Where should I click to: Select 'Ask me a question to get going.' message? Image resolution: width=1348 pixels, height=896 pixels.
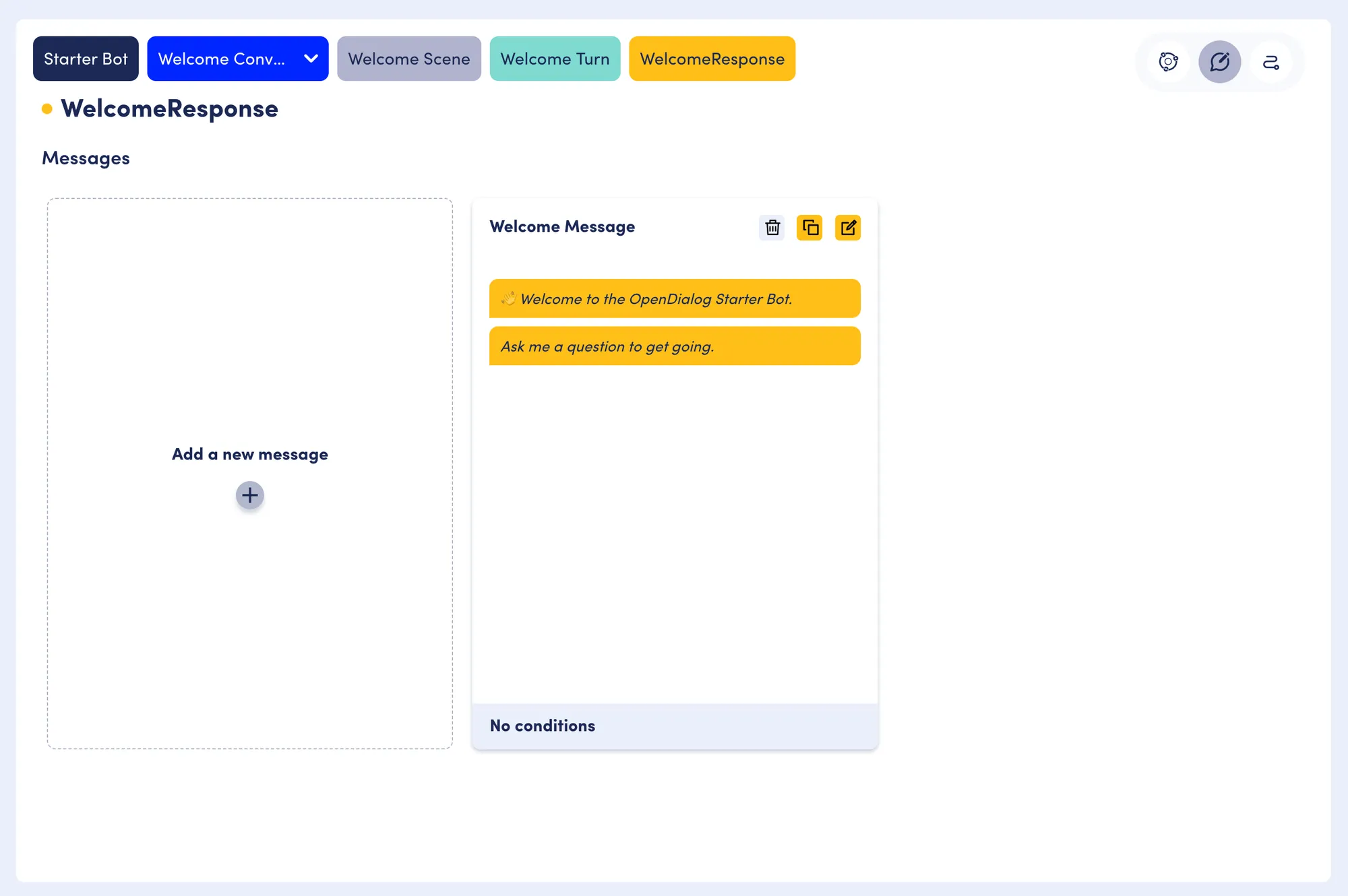(x=675, y=346)
